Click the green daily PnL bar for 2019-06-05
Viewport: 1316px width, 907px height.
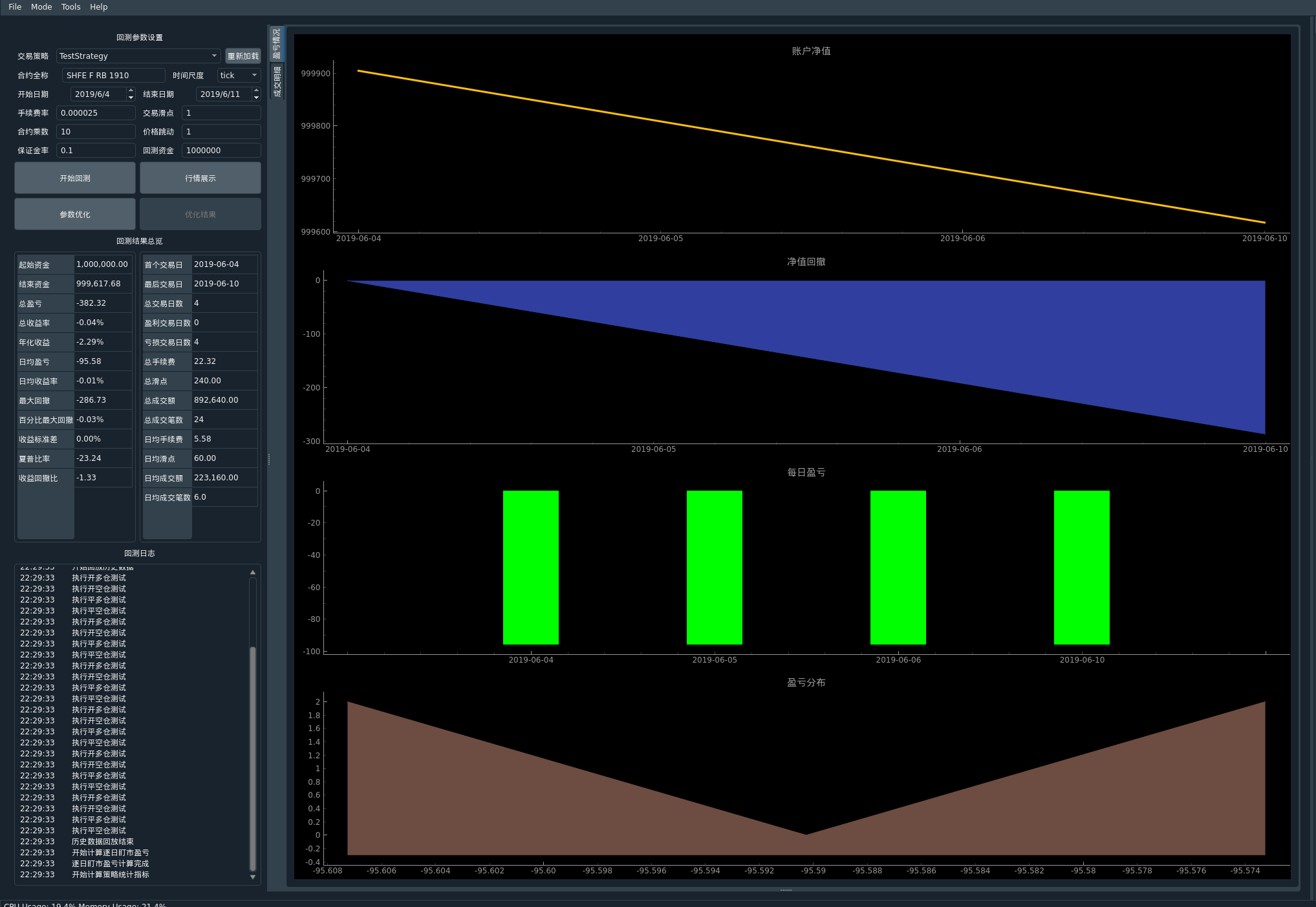715,568
